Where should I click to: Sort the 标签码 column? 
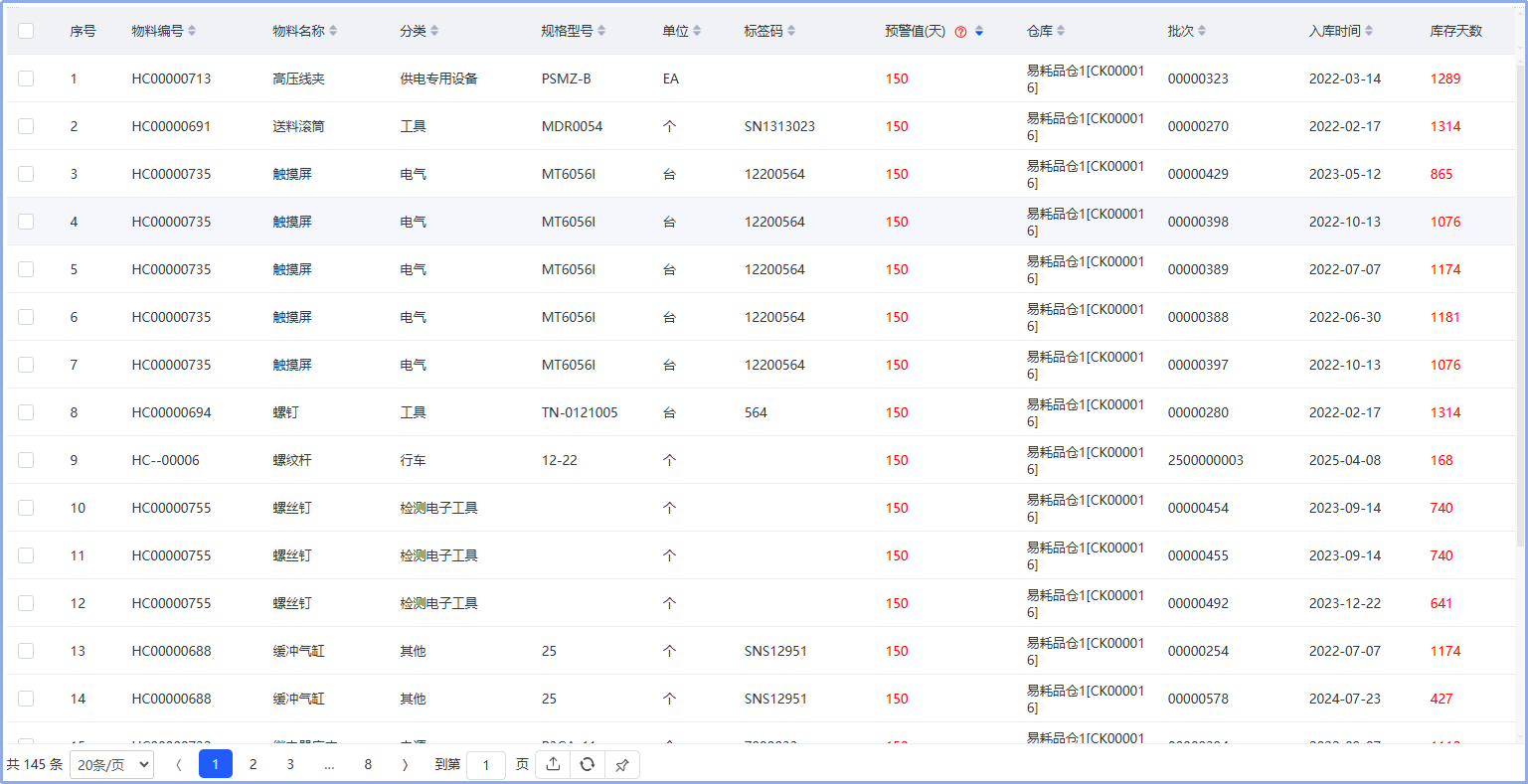(792, 31)
